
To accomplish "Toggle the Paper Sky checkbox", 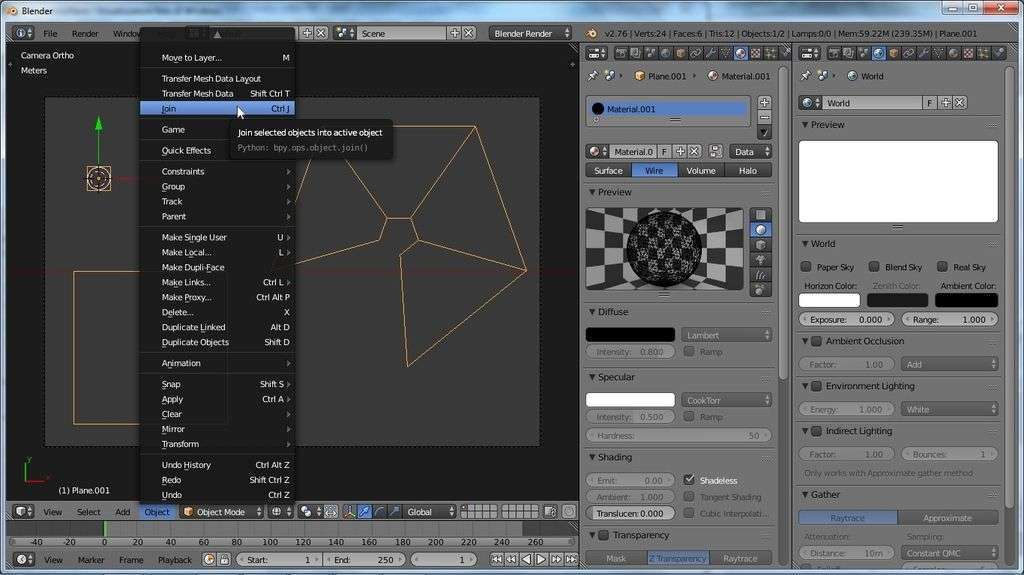I will [x=806, y=267].
